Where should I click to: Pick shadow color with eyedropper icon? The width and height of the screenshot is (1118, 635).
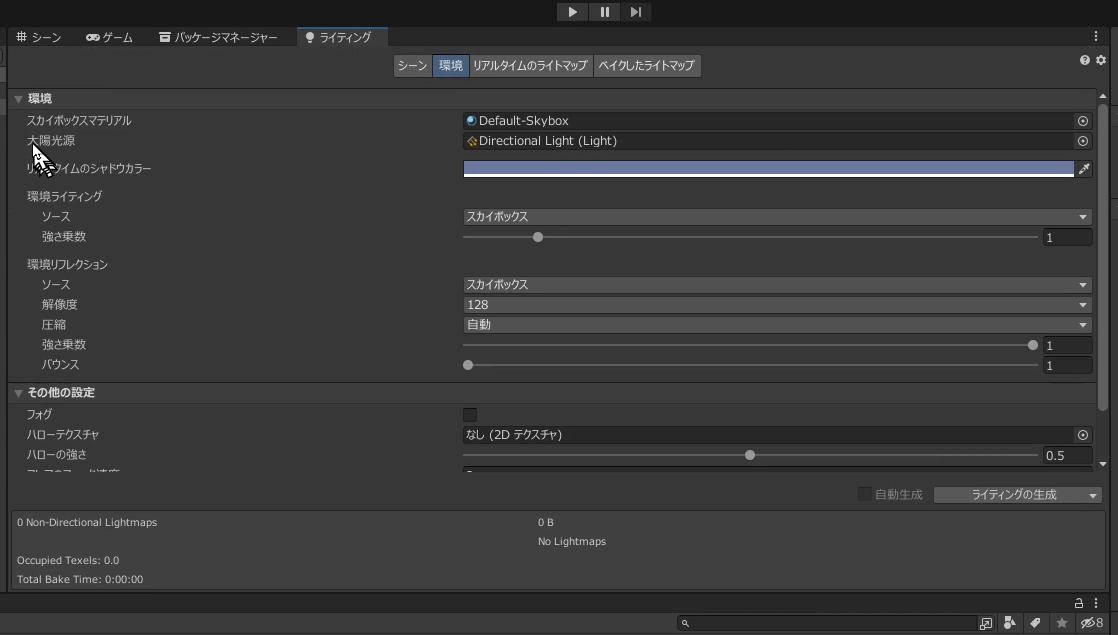point(1084,169)
